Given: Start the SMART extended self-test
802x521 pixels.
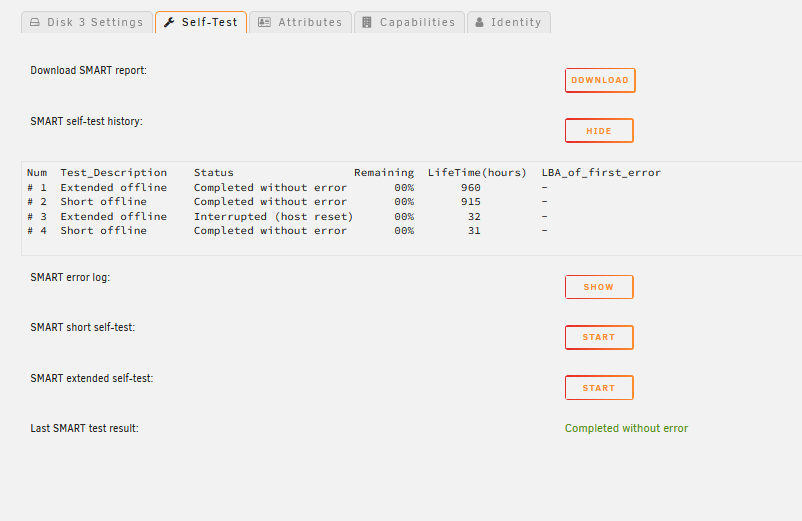Looking at the screenshot, I should point(599,388).
